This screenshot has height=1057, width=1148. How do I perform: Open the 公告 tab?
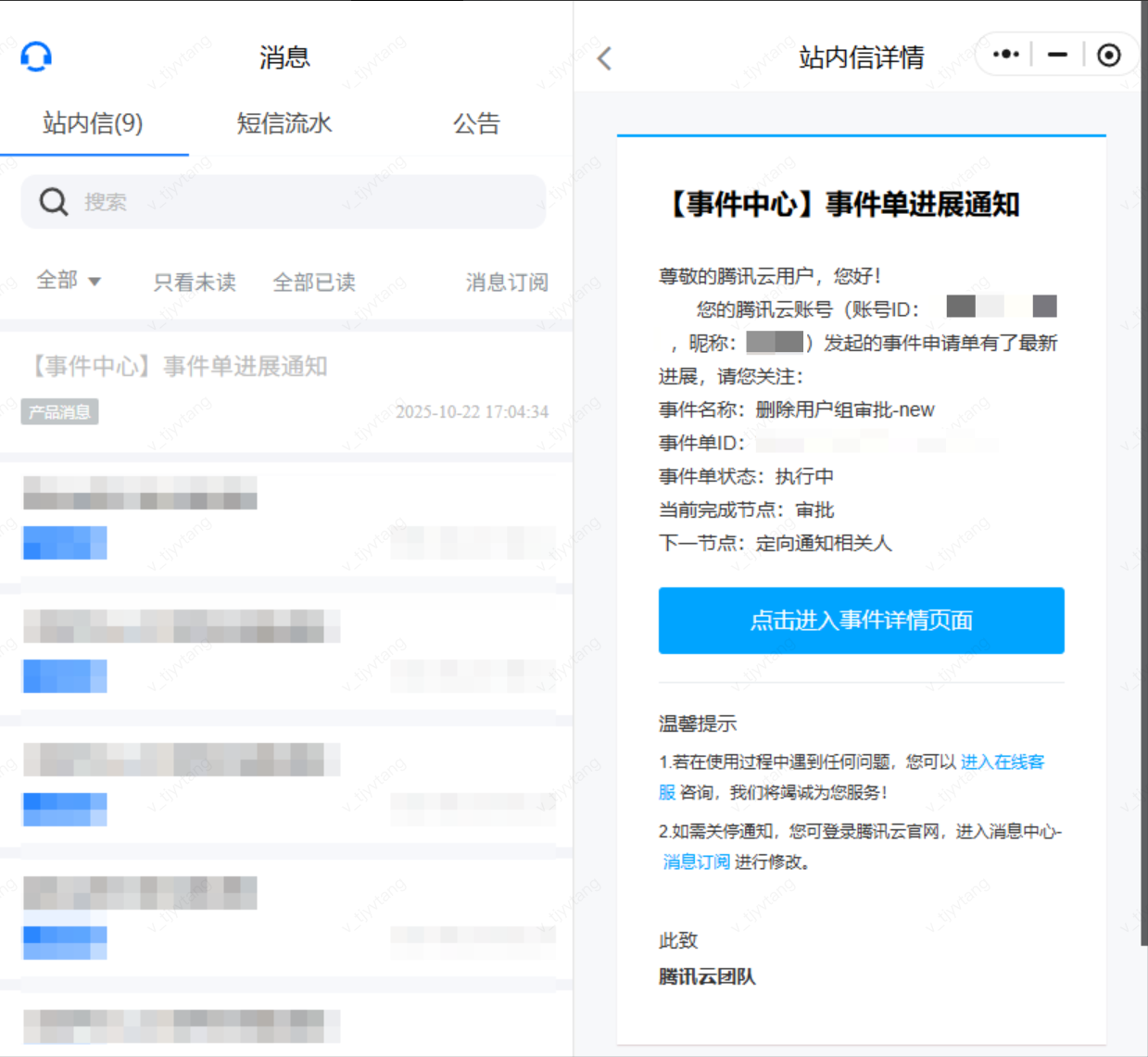click(476, 122)
